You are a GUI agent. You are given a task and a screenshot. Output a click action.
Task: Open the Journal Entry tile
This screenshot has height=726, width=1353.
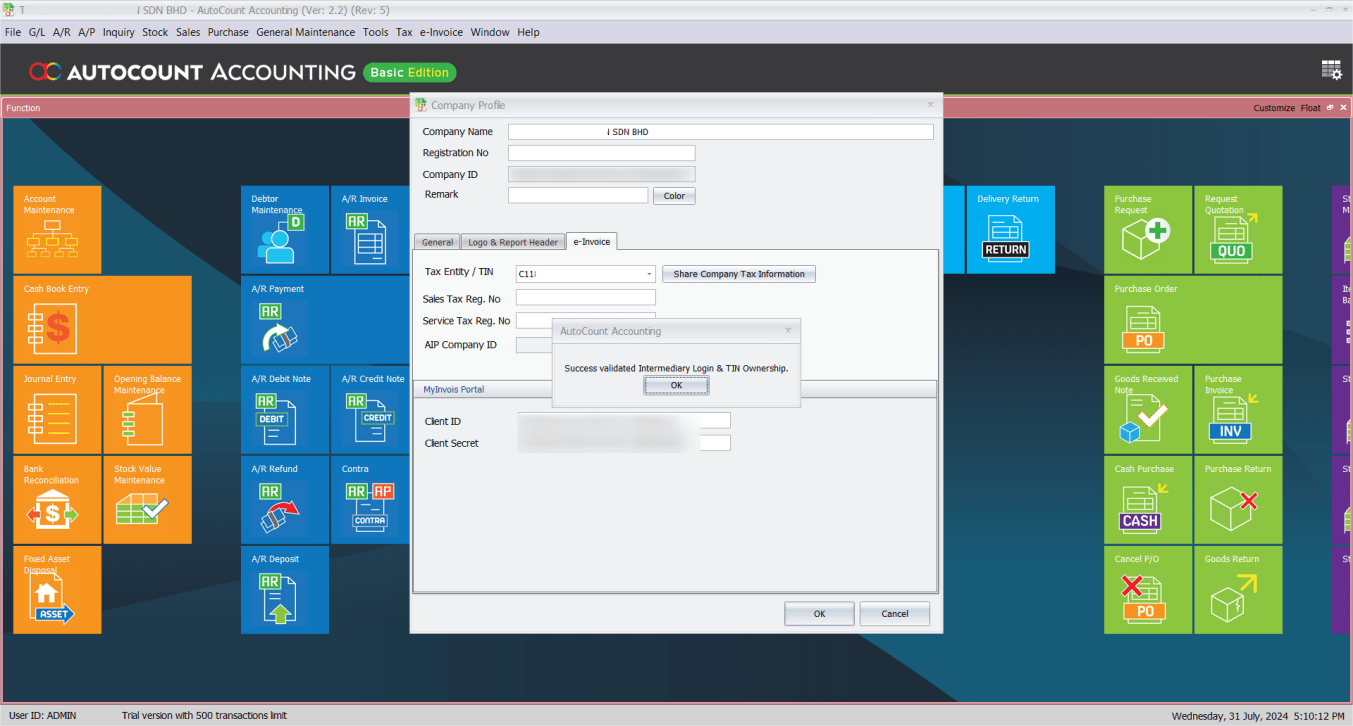click(x=57, y=410)
